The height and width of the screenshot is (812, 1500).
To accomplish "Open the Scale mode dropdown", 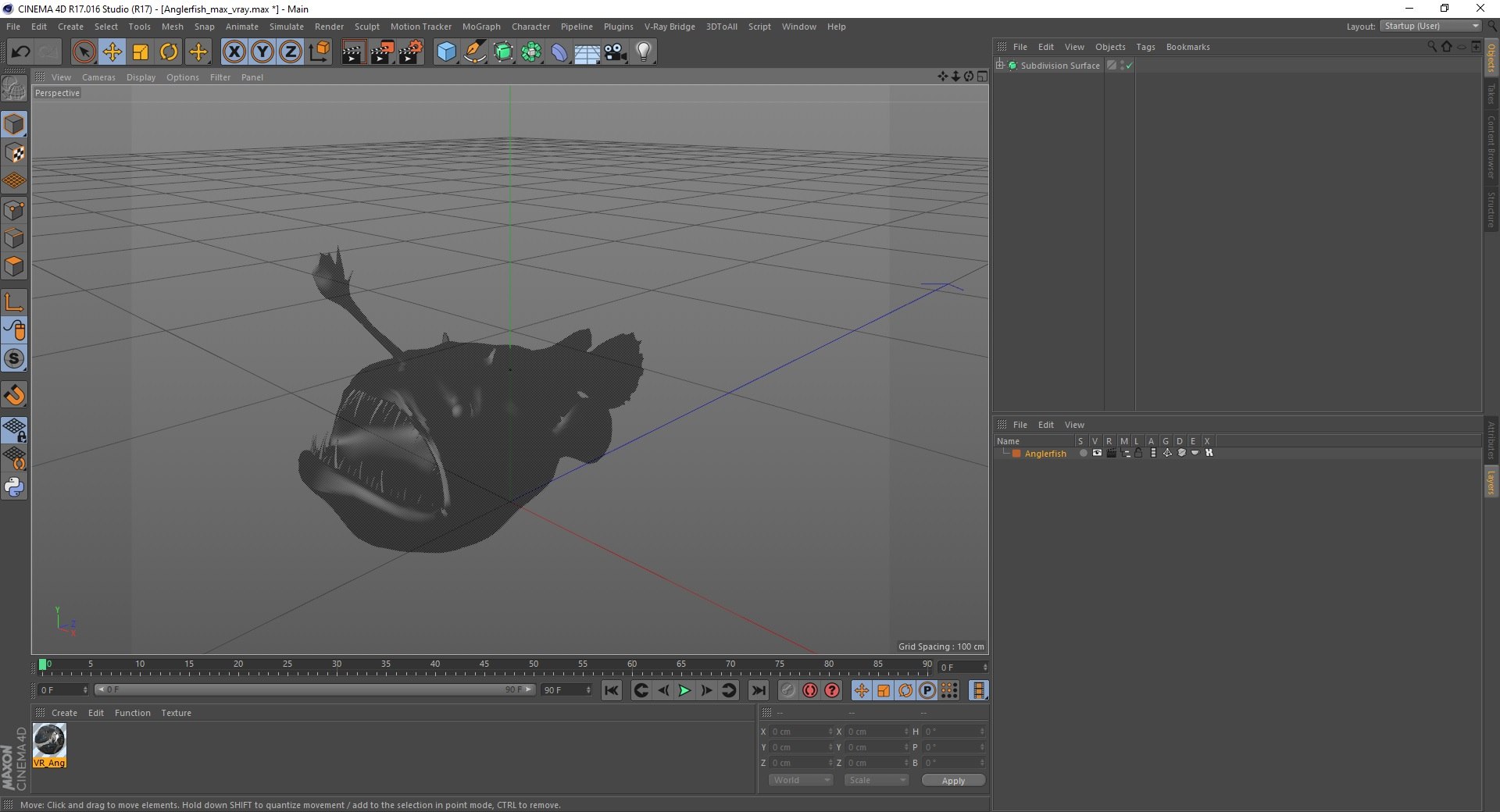I will click(877, 780).
